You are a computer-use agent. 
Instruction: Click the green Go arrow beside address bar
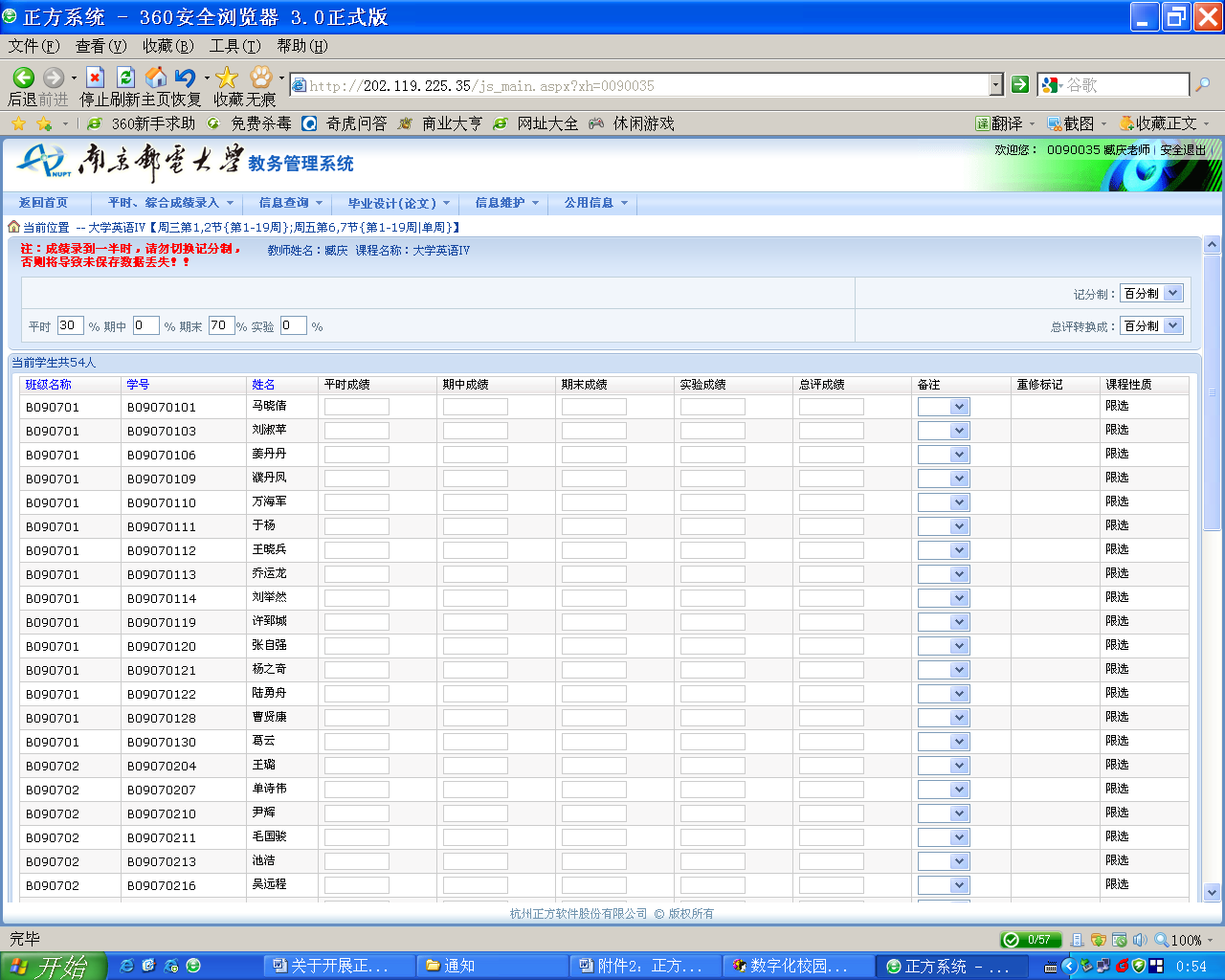(x=1020, y=85)
